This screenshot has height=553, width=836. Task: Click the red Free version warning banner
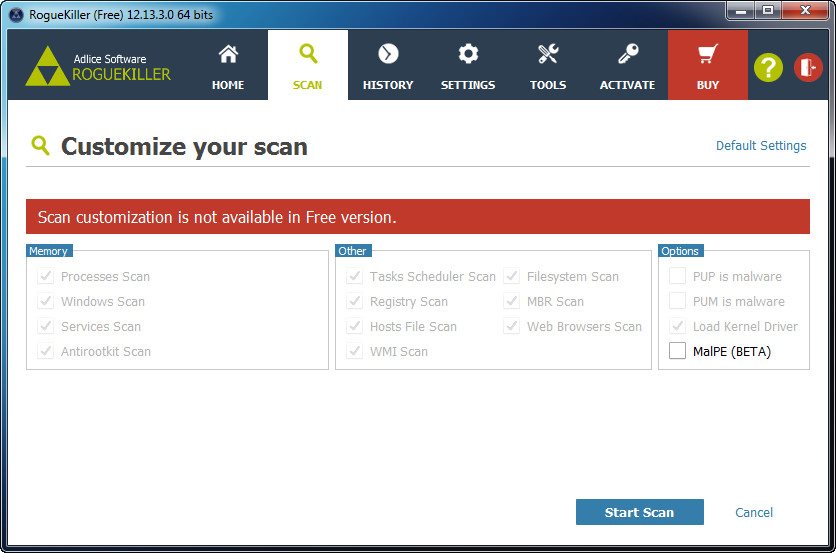point(418,217)
